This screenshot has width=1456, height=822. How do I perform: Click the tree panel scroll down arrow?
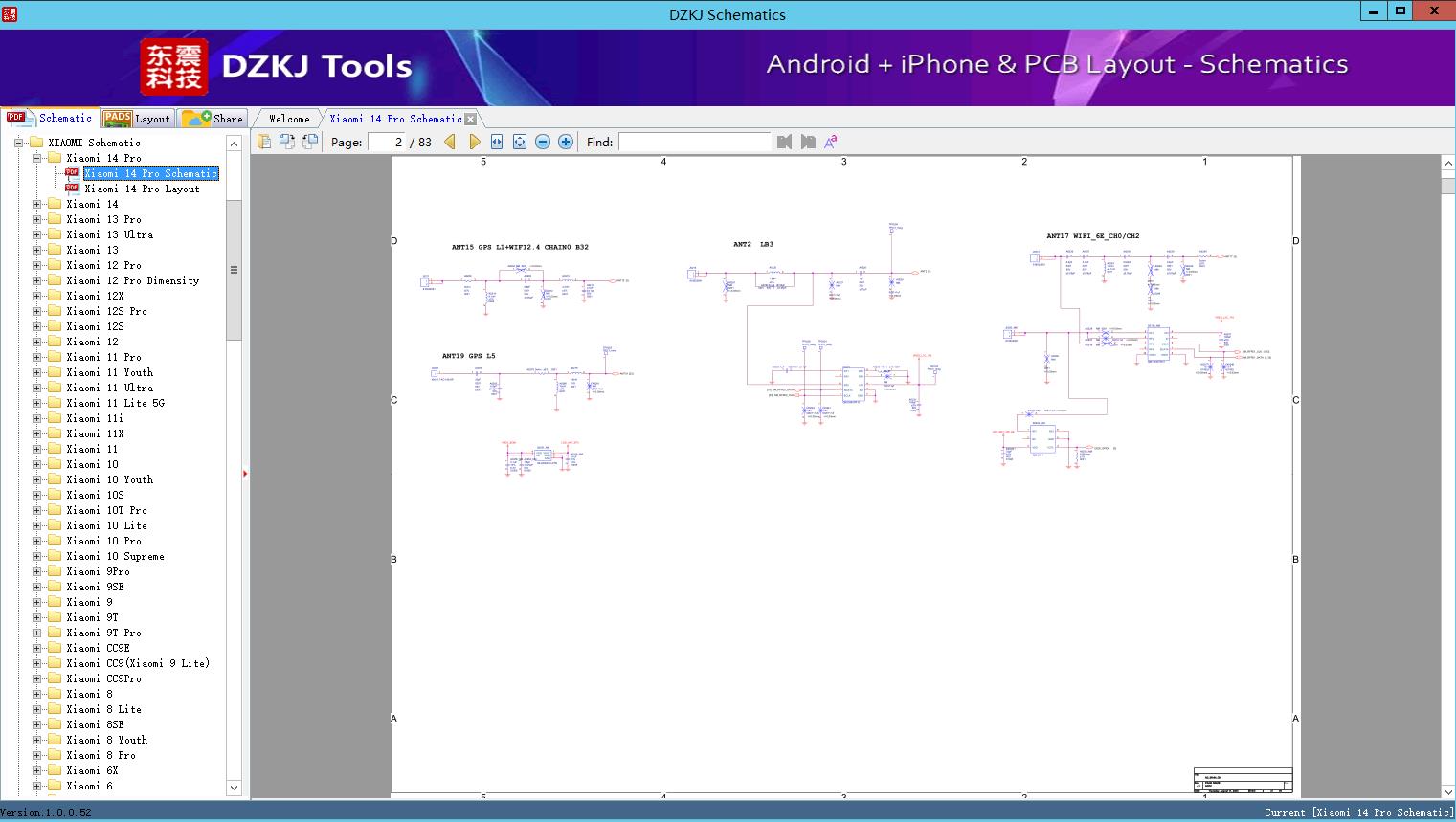pos(234,788)
